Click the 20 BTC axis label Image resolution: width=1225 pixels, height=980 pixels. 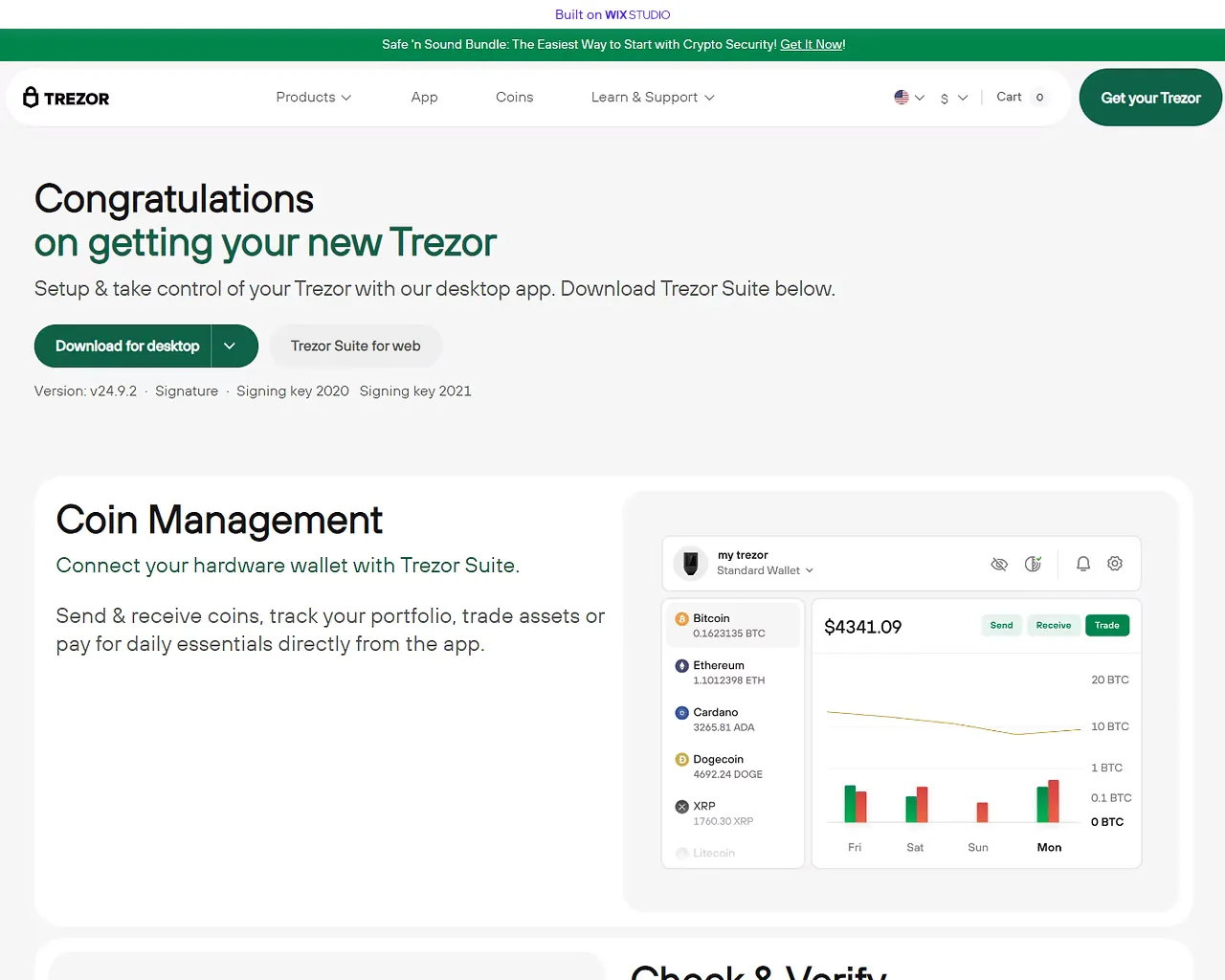1110,679
